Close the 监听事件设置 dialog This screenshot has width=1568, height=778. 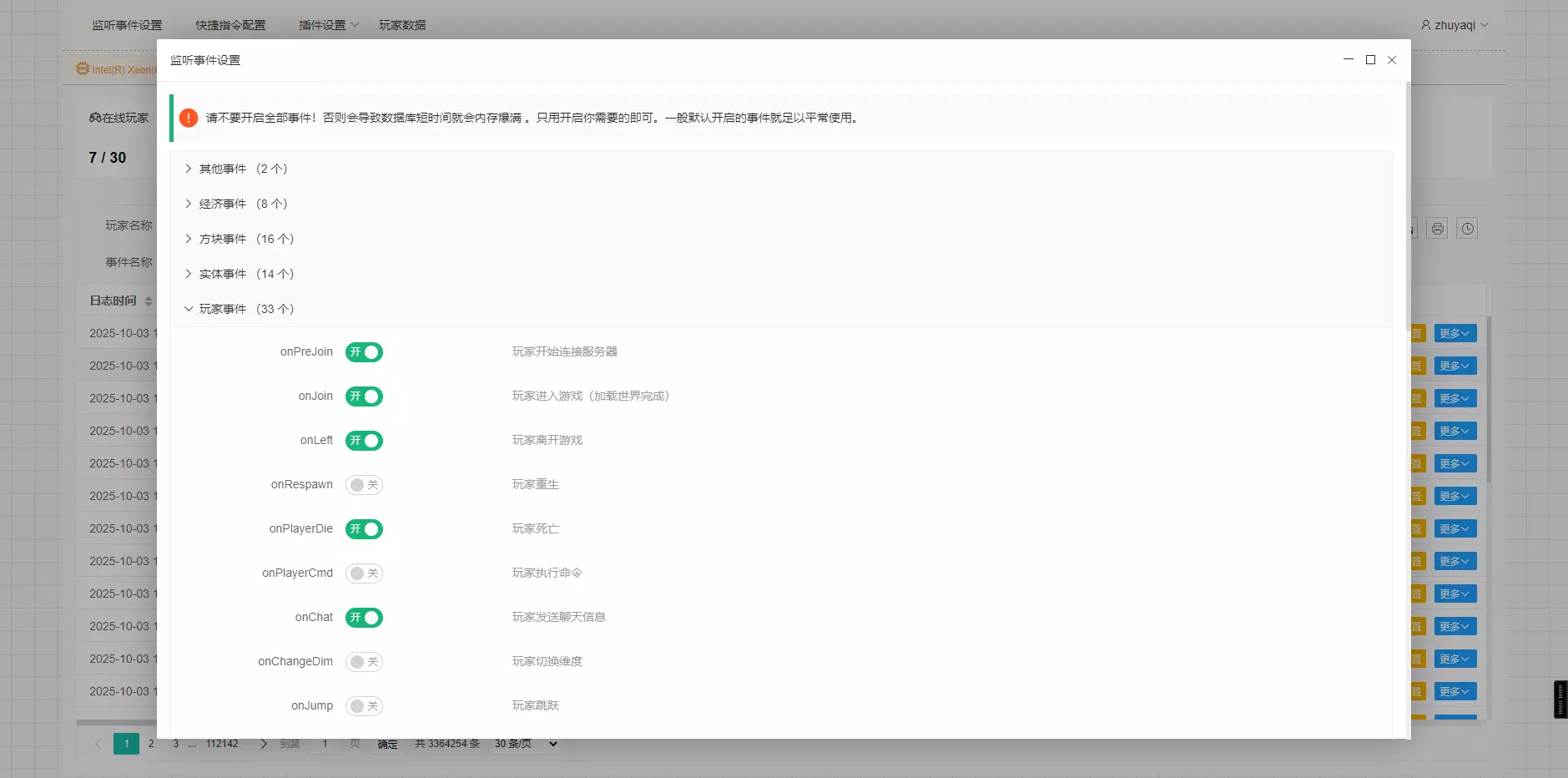(x=1392, y=60)
